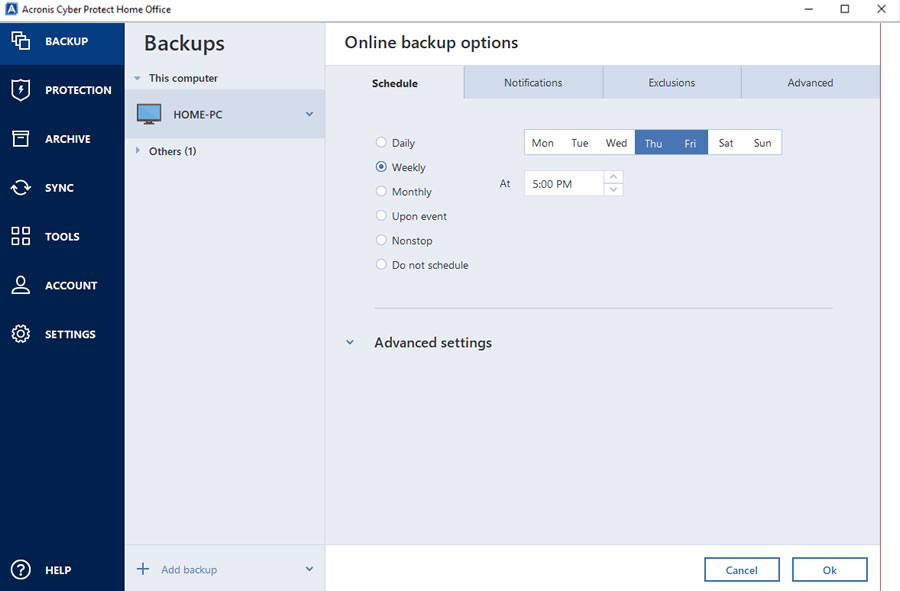Viewport: 900px width, 591px height.
Task: Confirm options with the Ok button
Action: 829,570
